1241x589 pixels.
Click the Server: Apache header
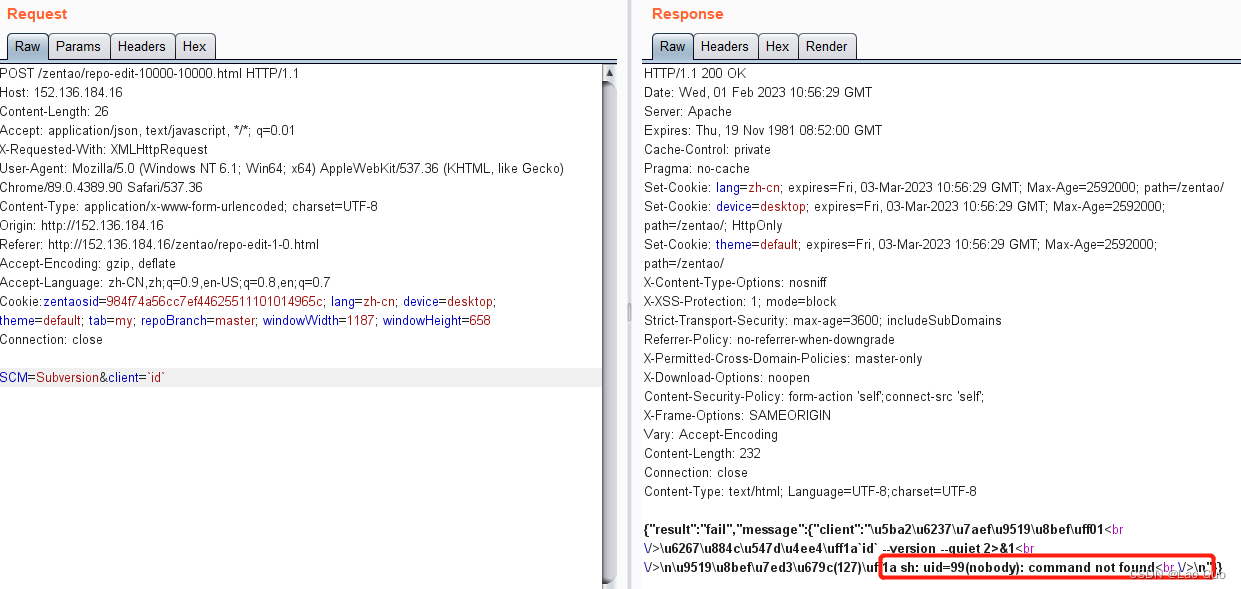[688, 112]
